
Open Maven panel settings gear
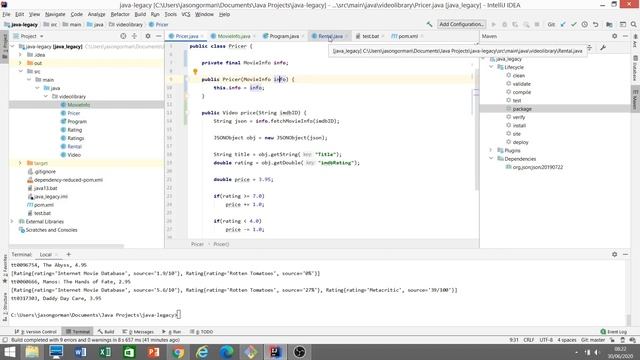614,36
